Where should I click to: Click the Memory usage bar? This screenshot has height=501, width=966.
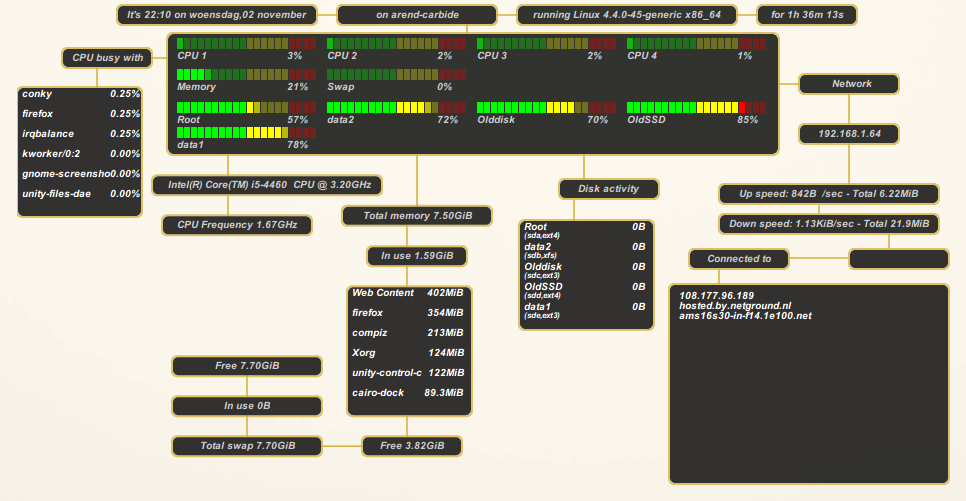pos(246,75)
